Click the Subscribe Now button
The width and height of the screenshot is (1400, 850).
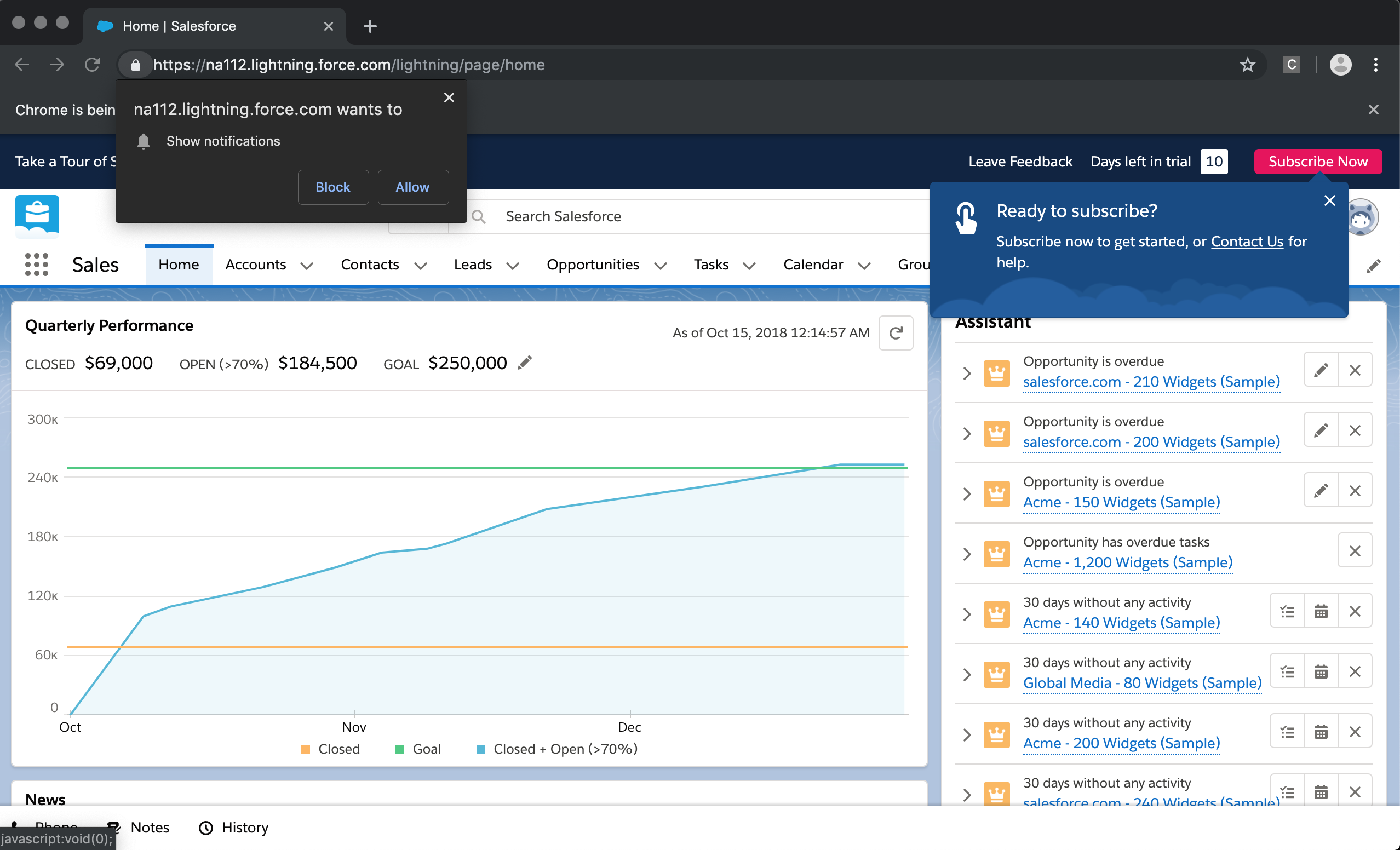(1319, 161)
